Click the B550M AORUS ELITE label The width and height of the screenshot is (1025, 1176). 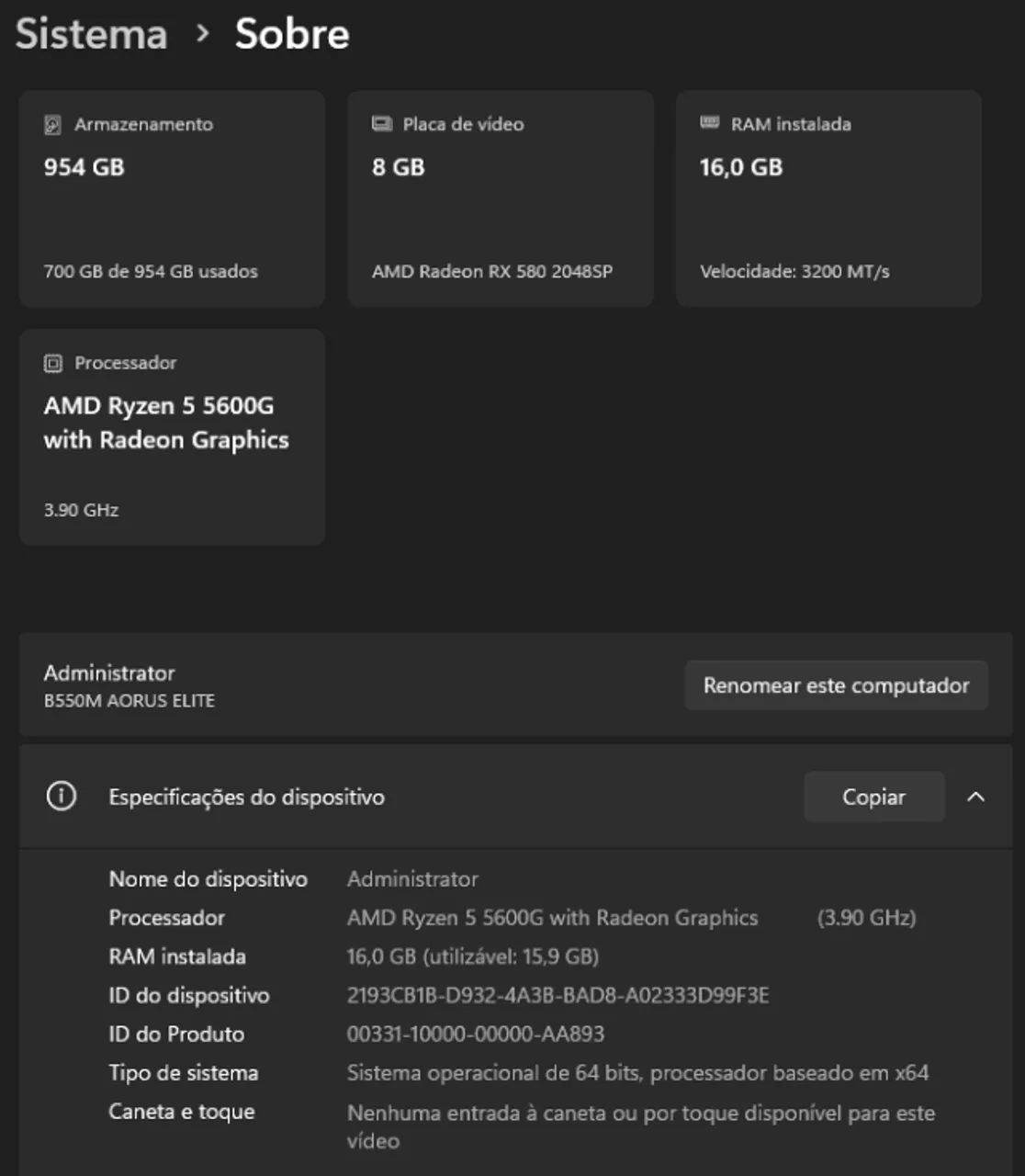(x=130, y=701)
